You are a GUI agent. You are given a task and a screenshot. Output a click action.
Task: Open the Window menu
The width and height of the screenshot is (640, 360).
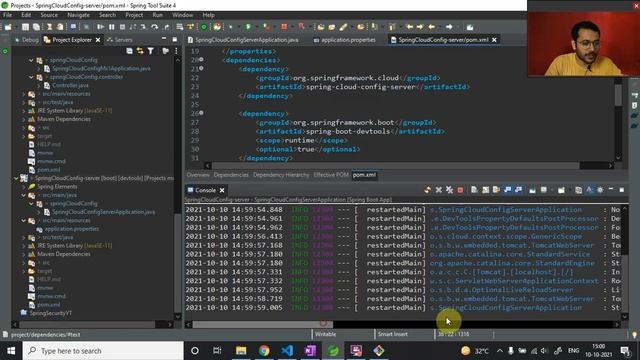(182, 15)
